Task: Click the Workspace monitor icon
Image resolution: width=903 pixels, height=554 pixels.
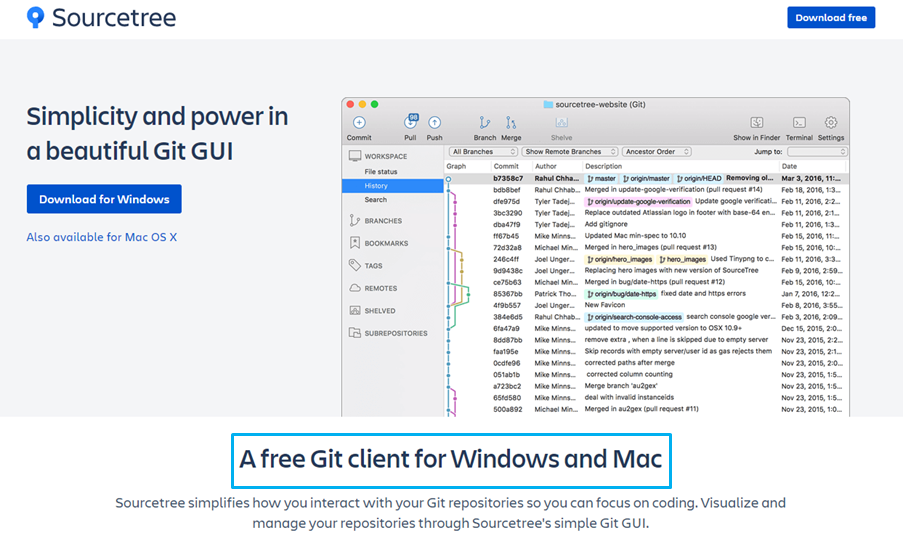Action: tap(355, 156)
